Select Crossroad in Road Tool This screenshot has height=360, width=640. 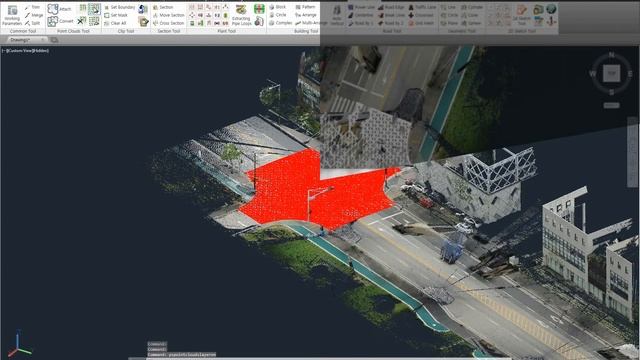421,15
